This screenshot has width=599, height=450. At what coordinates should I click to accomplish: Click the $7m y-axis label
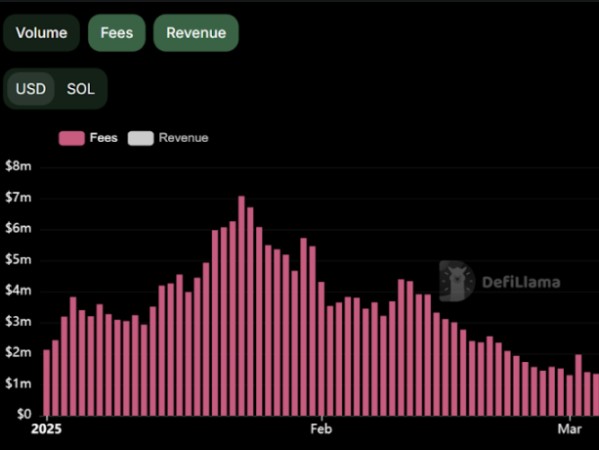pos(18,197)
